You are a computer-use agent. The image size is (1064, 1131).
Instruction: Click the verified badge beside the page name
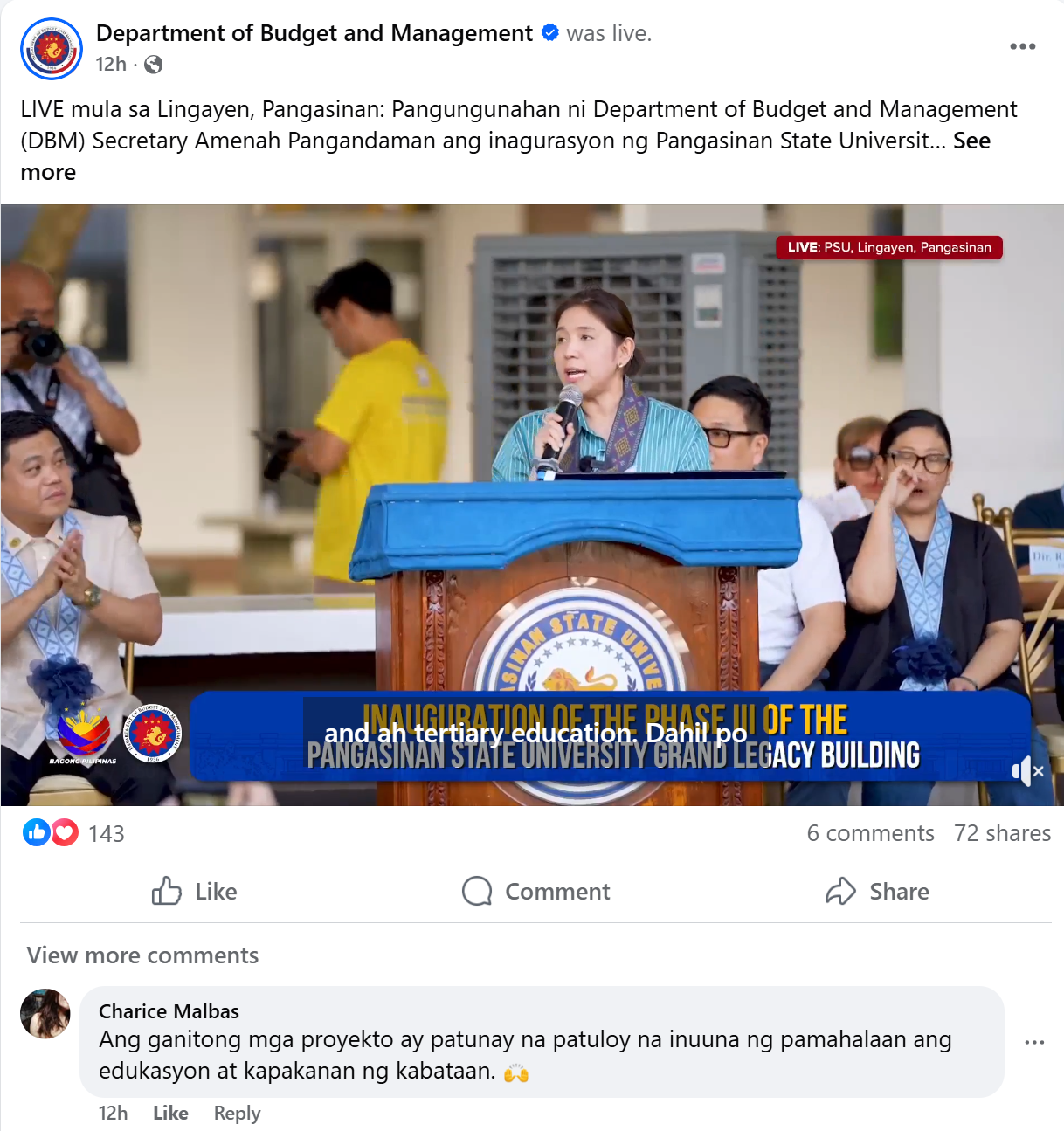click(x=550, y=33)
